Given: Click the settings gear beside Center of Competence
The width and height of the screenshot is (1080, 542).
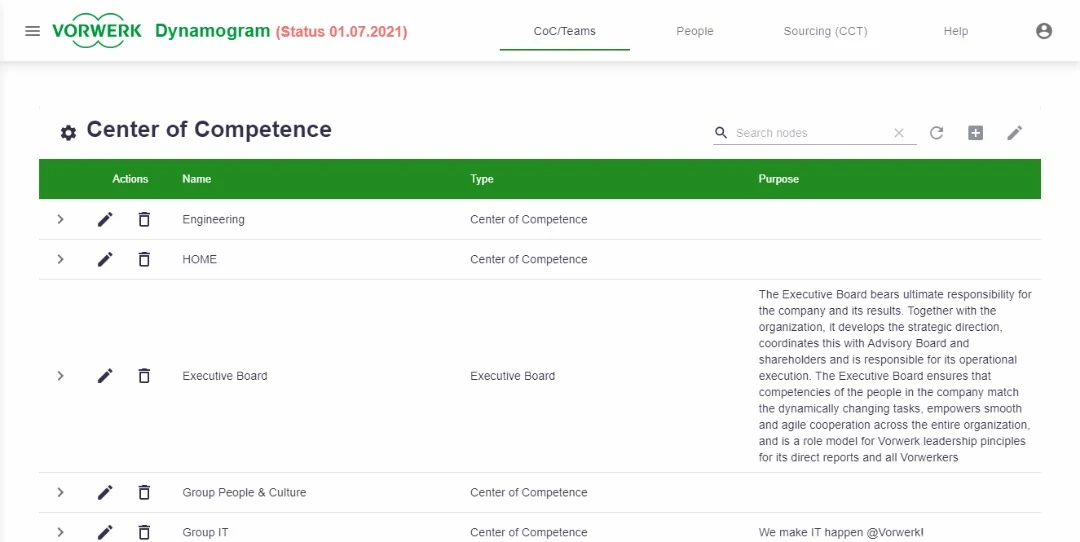Looking at the screenshot, I should pyautogui.click(x=68, y=133).
